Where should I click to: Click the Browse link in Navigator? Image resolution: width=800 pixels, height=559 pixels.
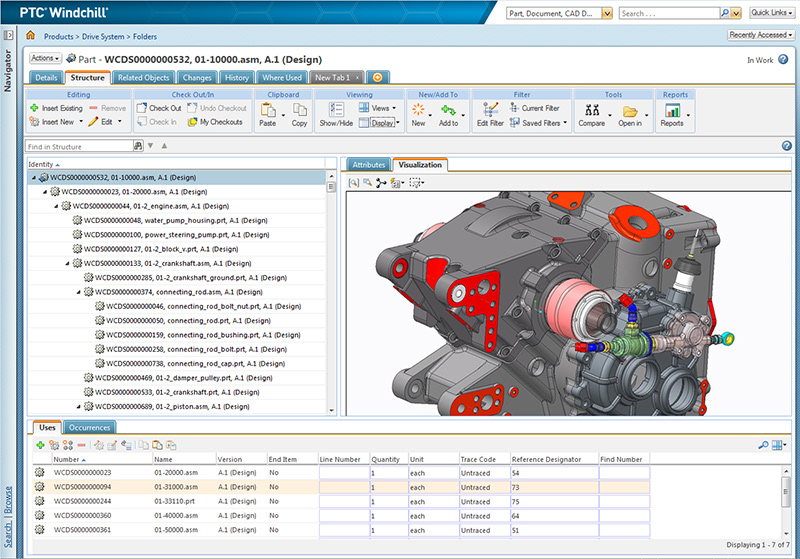click(x=8, y=500)
